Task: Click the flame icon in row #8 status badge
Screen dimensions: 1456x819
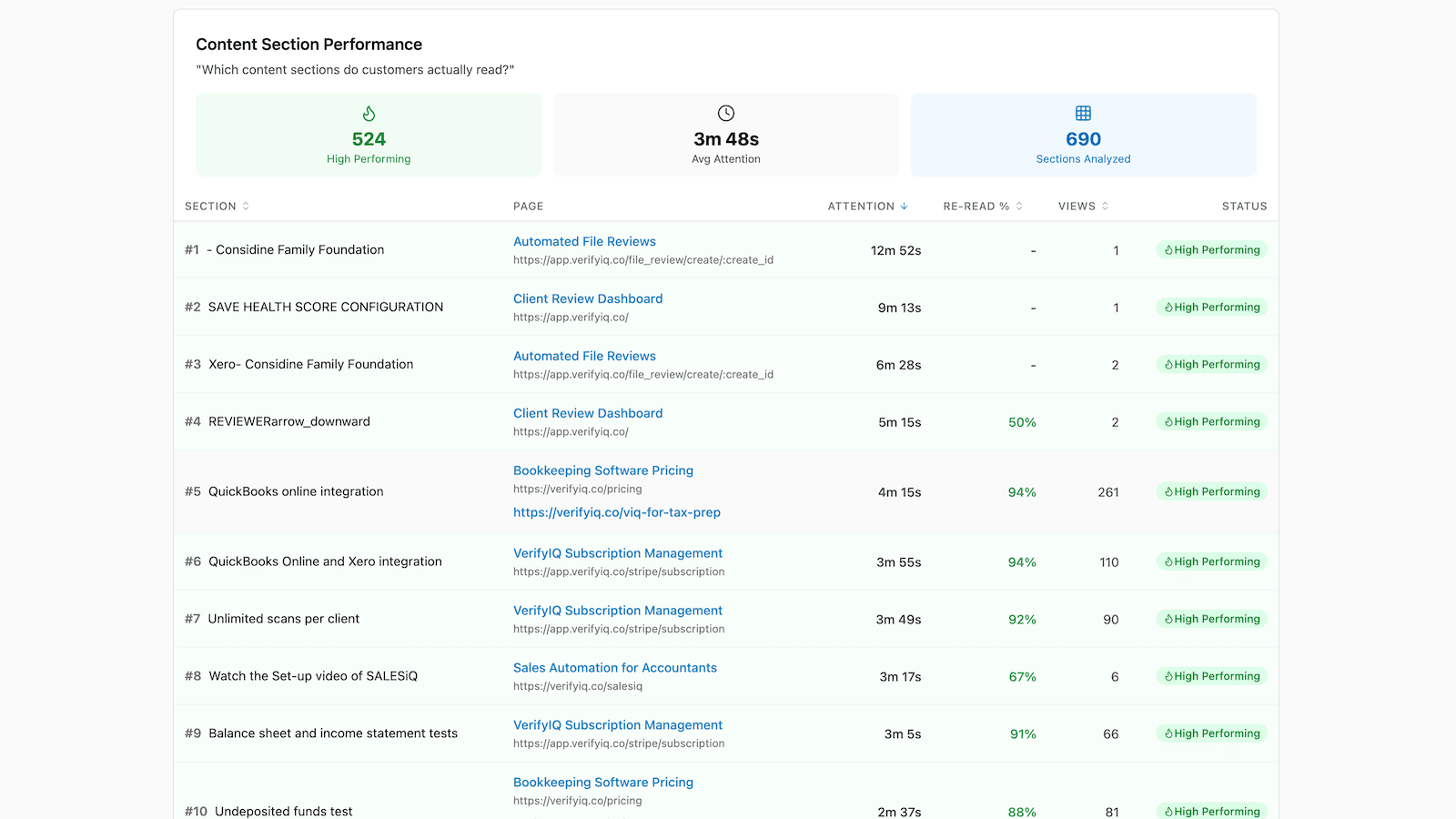Action: click(1169, 676)
